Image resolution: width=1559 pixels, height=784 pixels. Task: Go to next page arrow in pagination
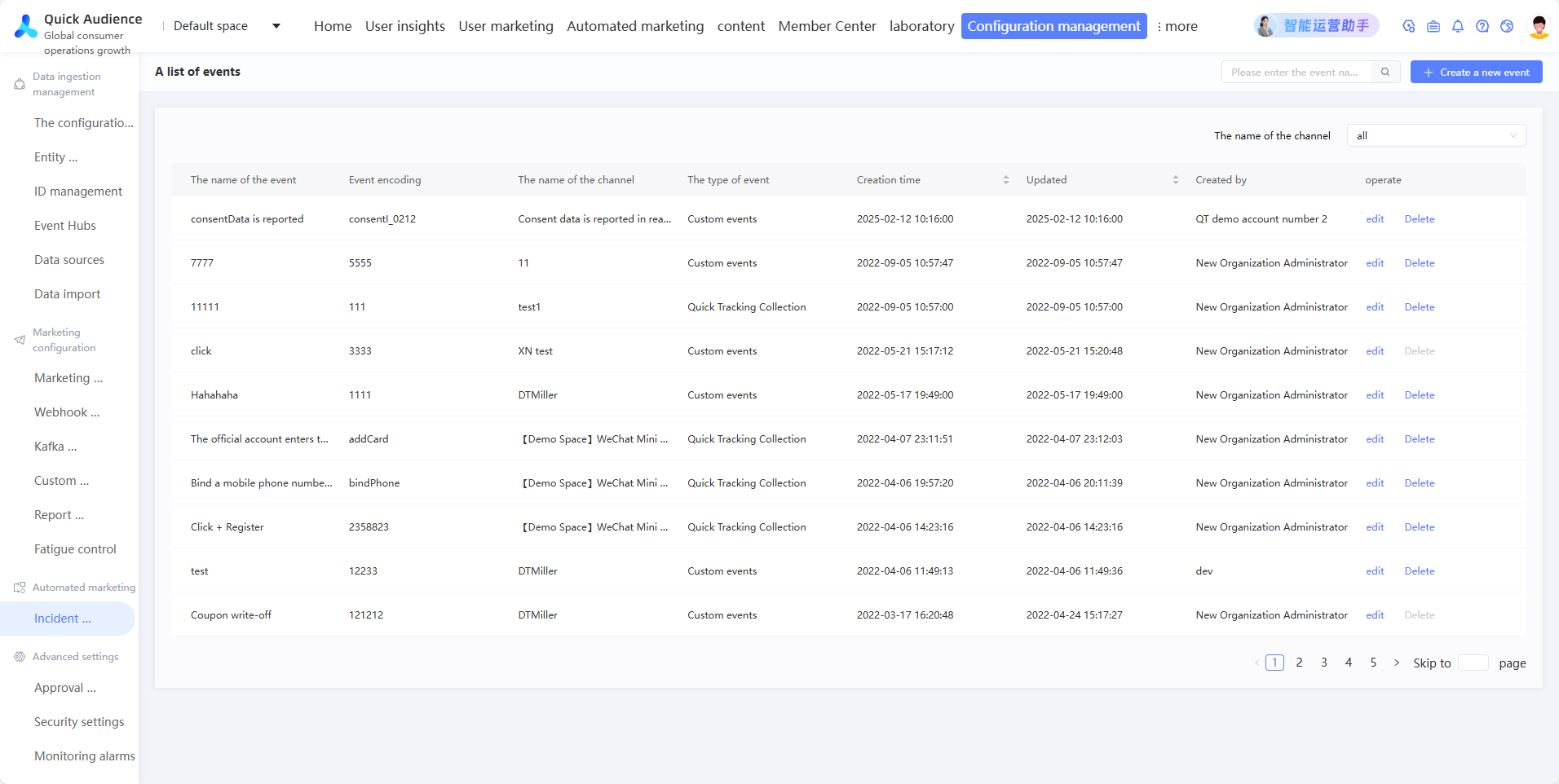tap(1397, 663)
